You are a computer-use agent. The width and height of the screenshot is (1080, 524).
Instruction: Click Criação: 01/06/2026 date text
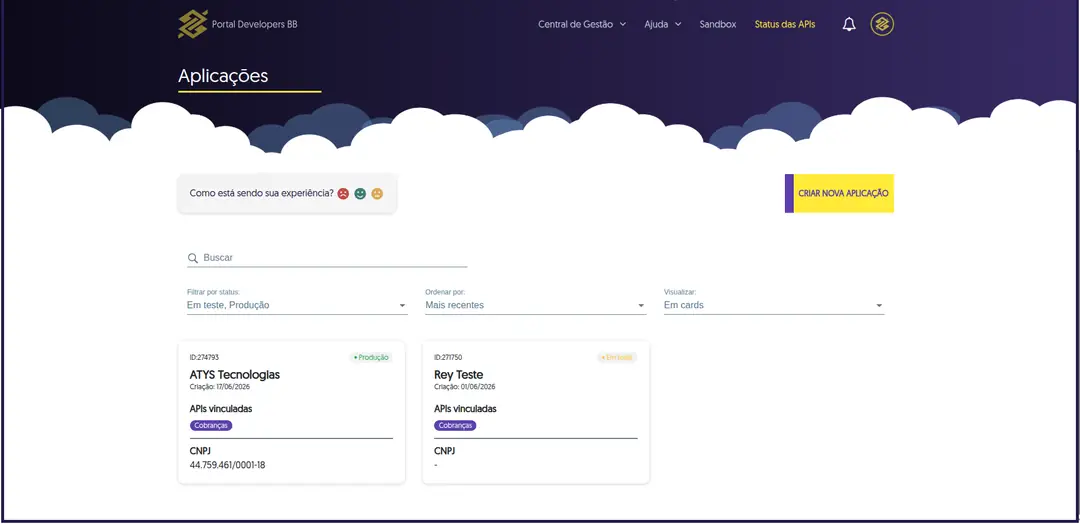coord(465,387)
